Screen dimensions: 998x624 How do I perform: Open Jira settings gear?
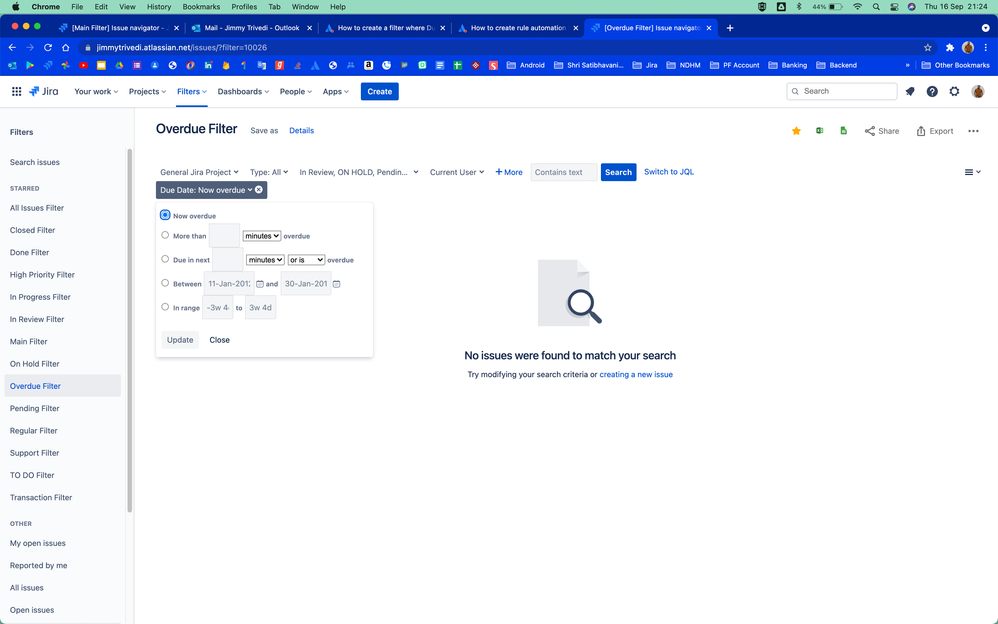pos(953,91)
